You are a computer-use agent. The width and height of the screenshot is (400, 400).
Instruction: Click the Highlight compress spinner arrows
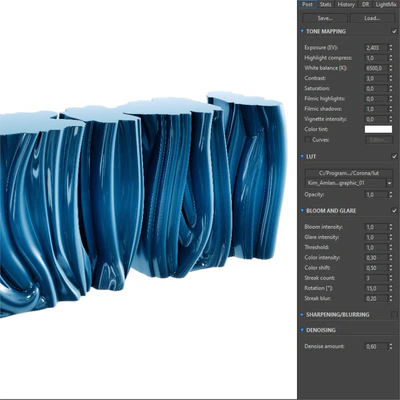[391, 58]
